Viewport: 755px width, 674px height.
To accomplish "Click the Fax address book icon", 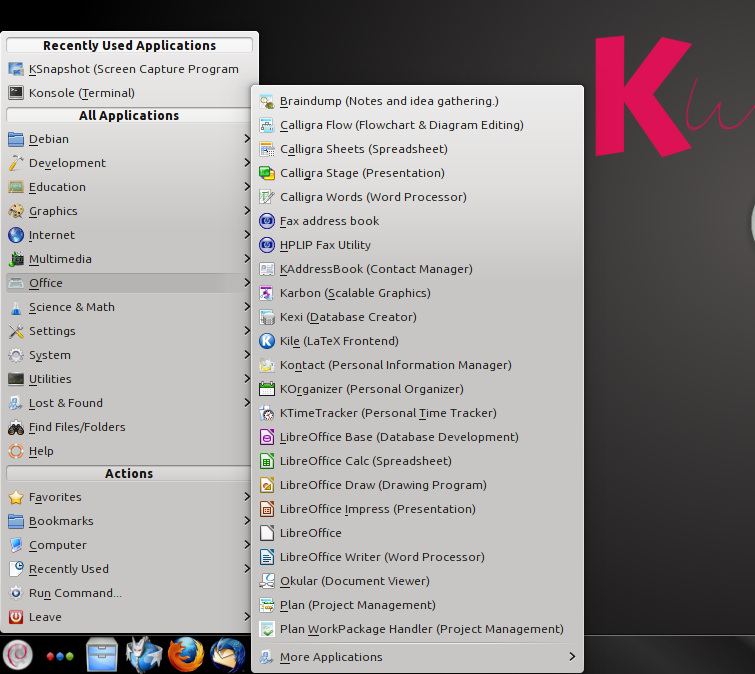I will coord(267,221).
